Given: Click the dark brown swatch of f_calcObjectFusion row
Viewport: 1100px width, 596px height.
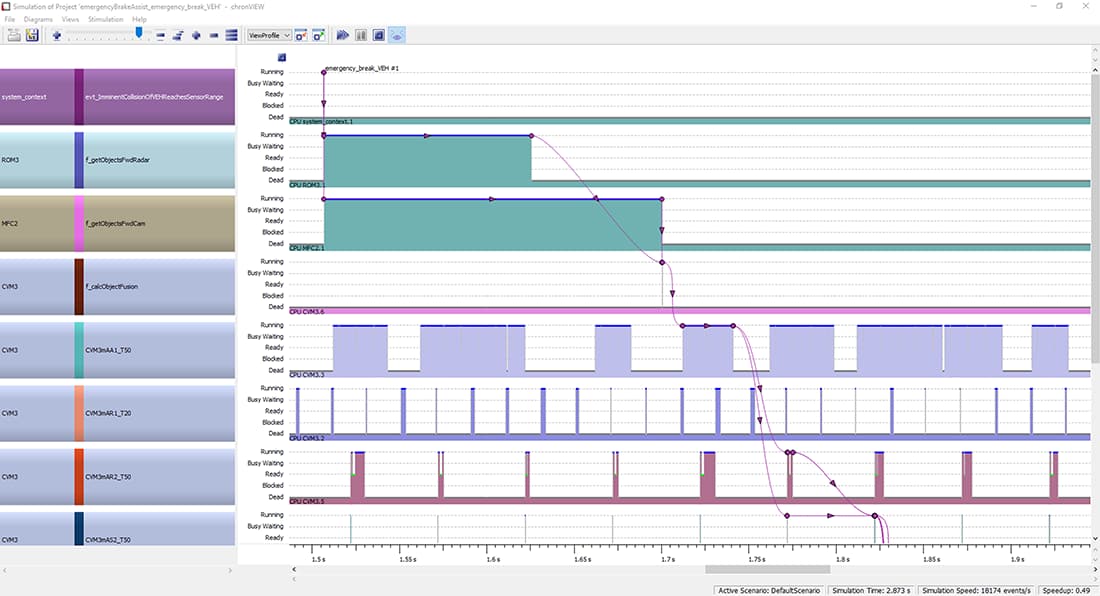Looking at the screenshot, I should pos(79,287).
